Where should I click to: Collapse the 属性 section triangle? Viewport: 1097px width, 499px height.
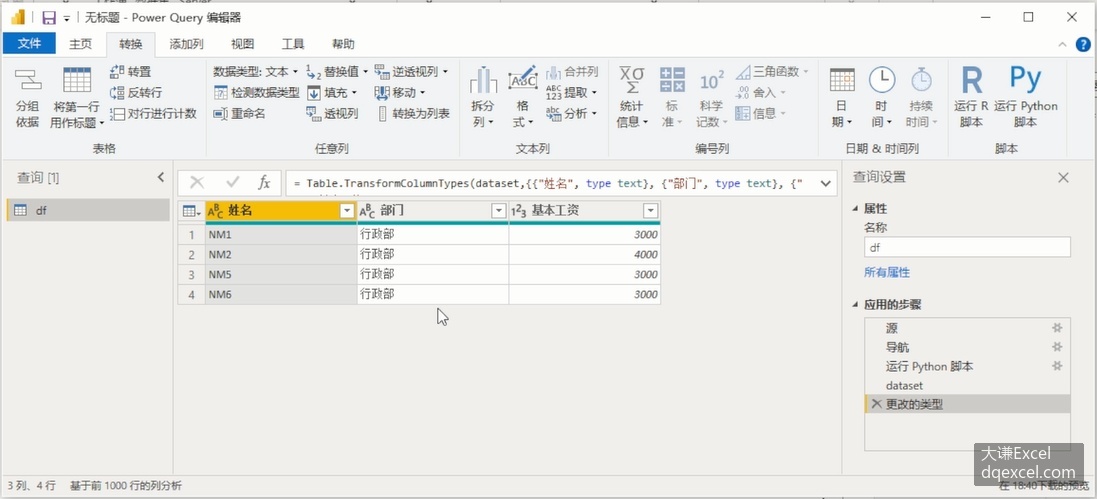[856, 209]
